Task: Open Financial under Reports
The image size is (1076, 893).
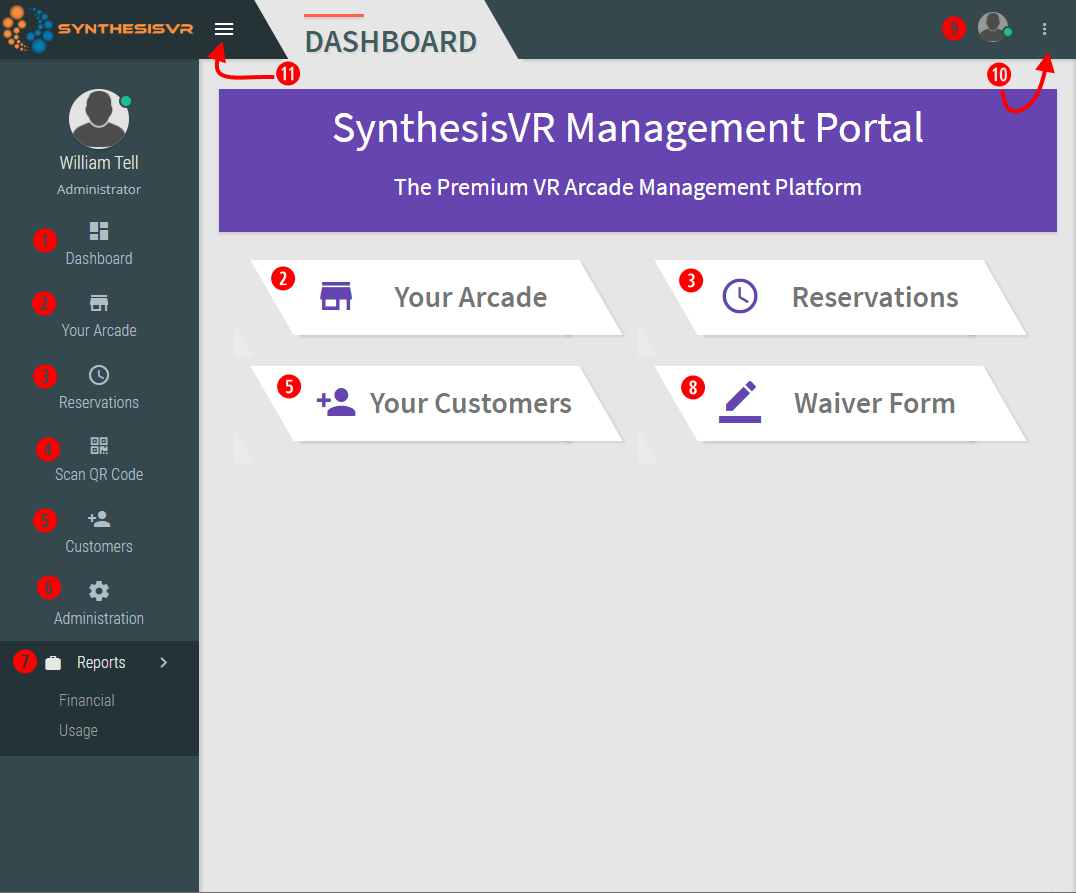Action: point(86,700)
